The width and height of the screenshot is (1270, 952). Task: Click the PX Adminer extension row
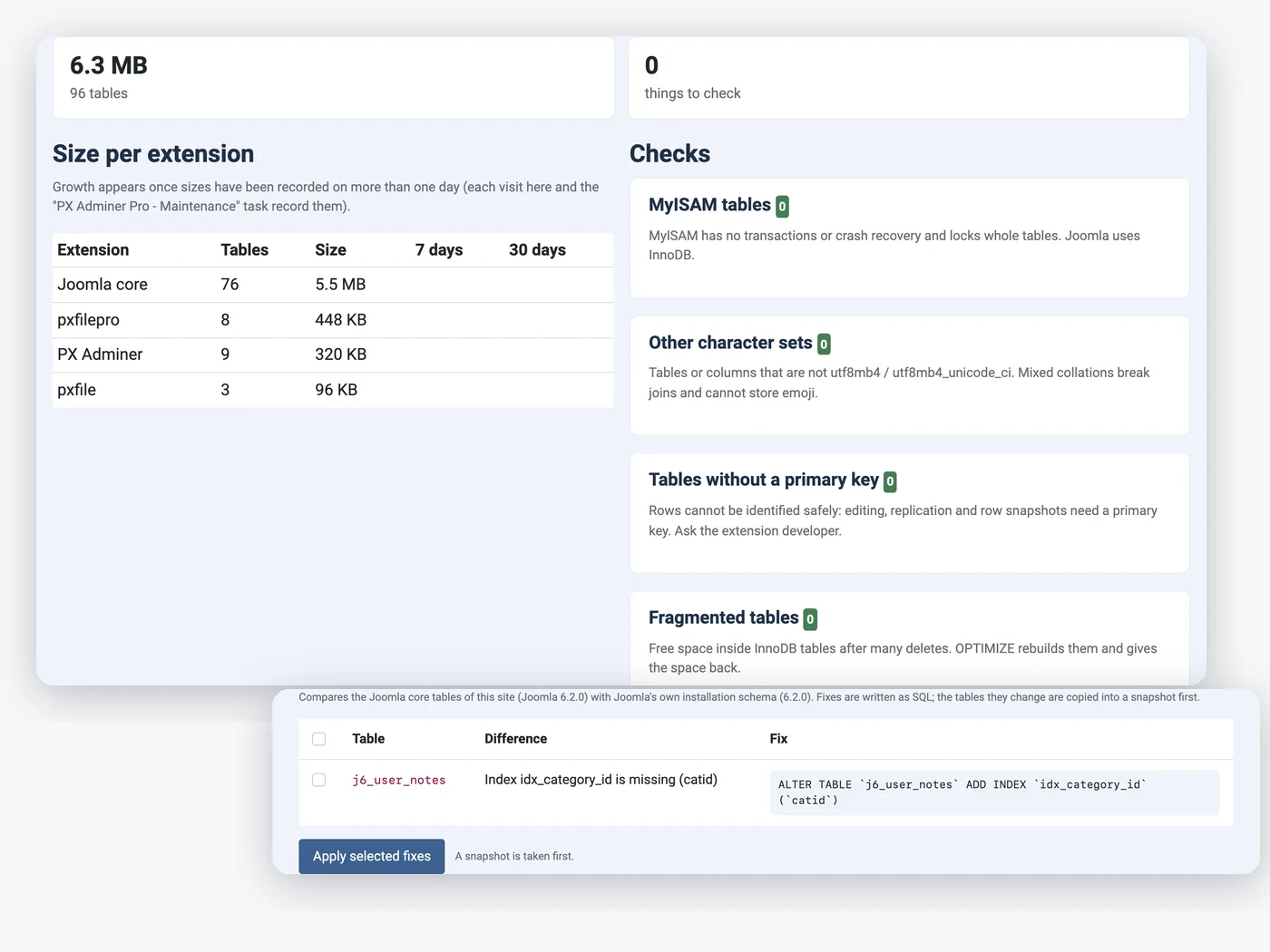tap(333, 355)
